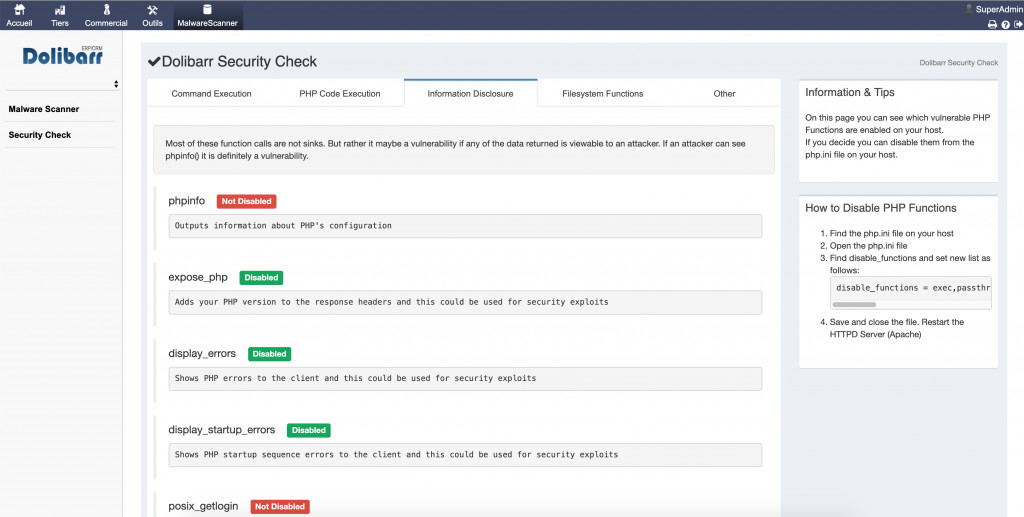
Task: Click the display_errors Disabled badge
Action: coord(270,354)
